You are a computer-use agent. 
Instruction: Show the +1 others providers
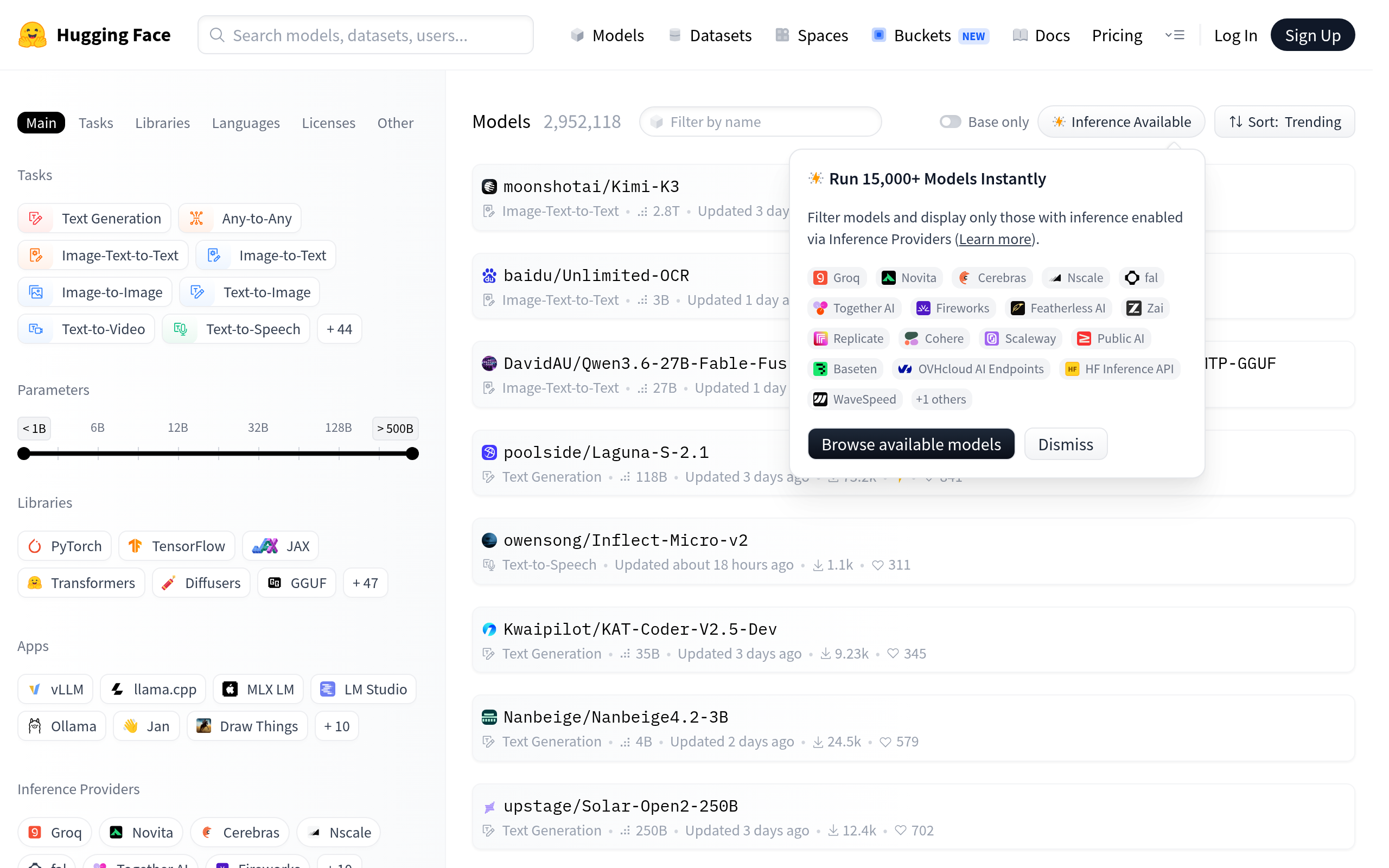941,400
